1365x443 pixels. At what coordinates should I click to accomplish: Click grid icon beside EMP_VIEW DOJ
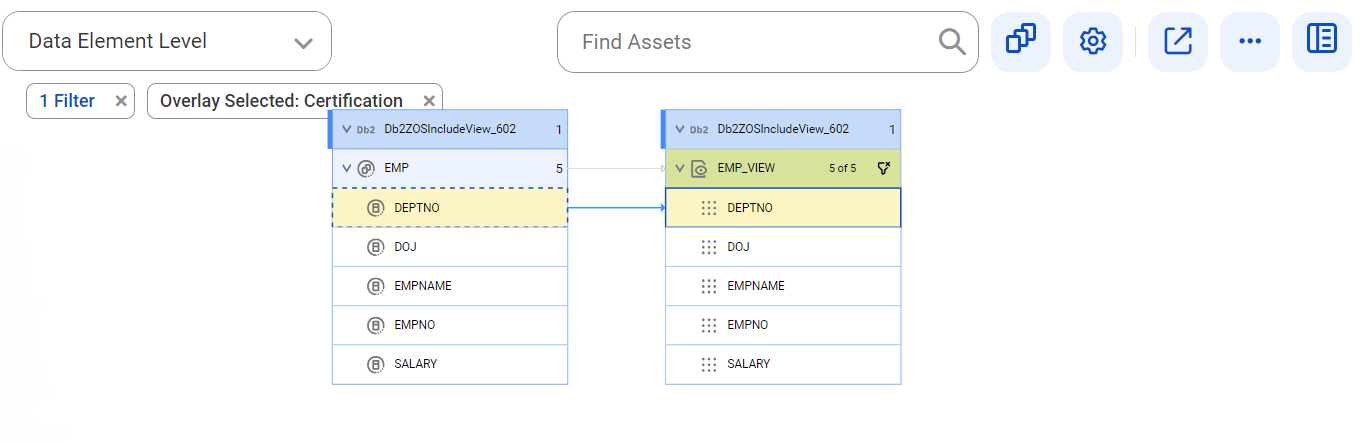709,247
